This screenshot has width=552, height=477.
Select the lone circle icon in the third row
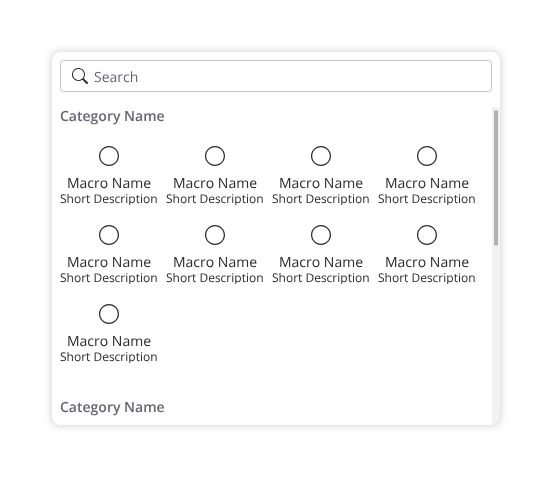click(x=109, y=314)
